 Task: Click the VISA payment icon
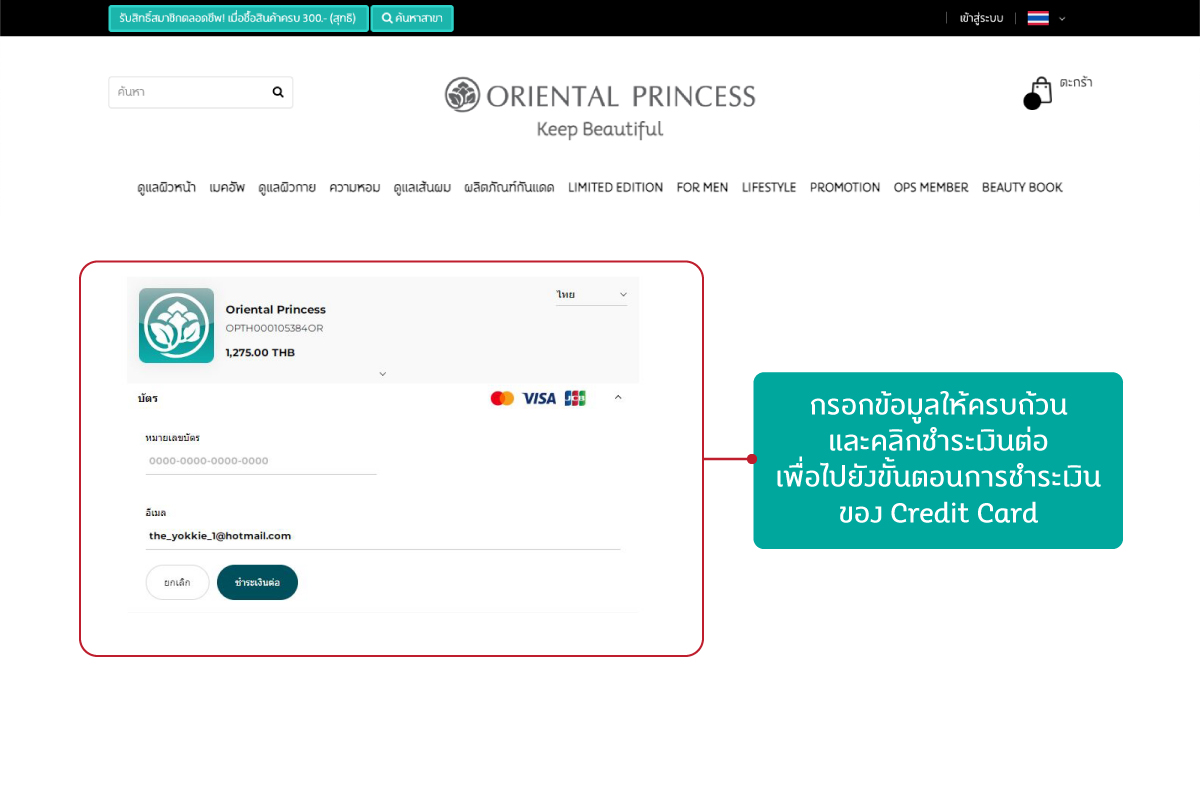539,398
